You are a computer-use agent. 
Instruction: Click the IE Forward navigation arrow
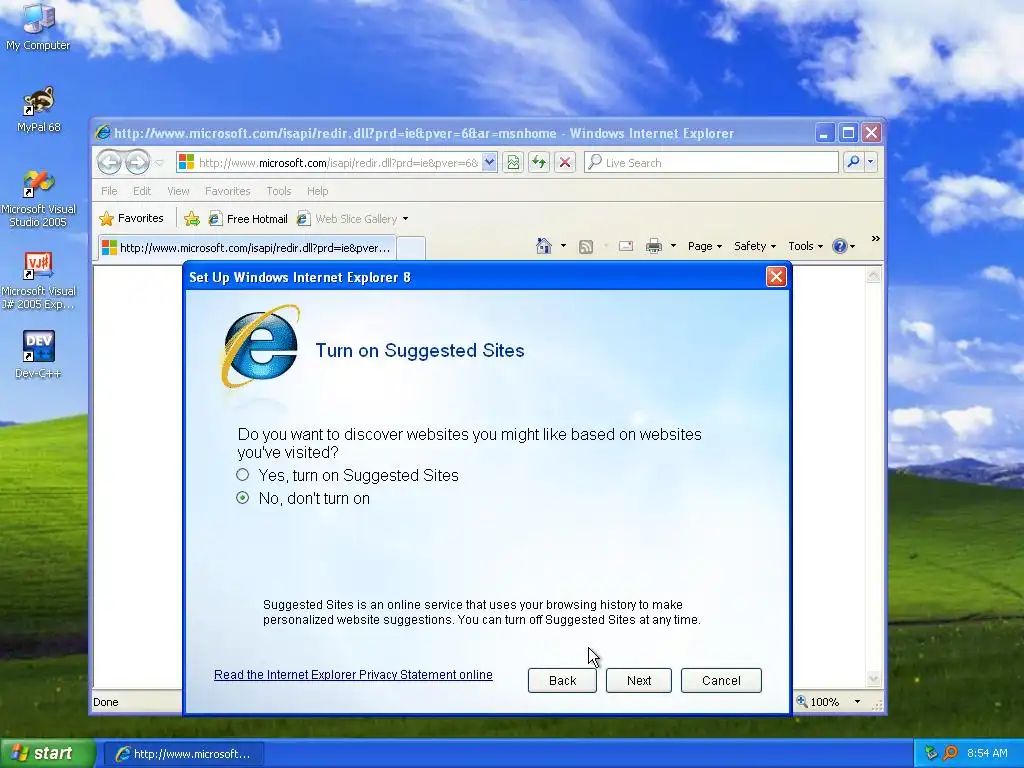[137, 162]
